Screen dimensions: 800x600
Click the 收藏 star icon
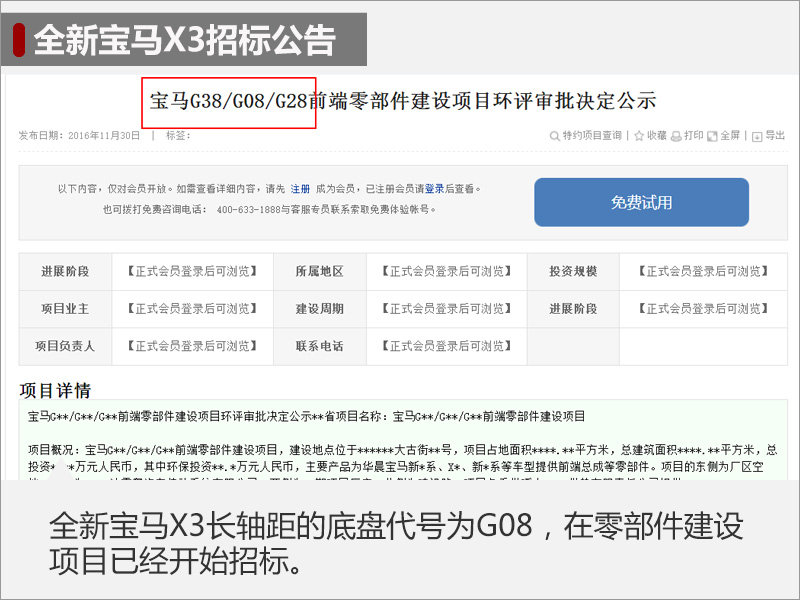(639, 136)
